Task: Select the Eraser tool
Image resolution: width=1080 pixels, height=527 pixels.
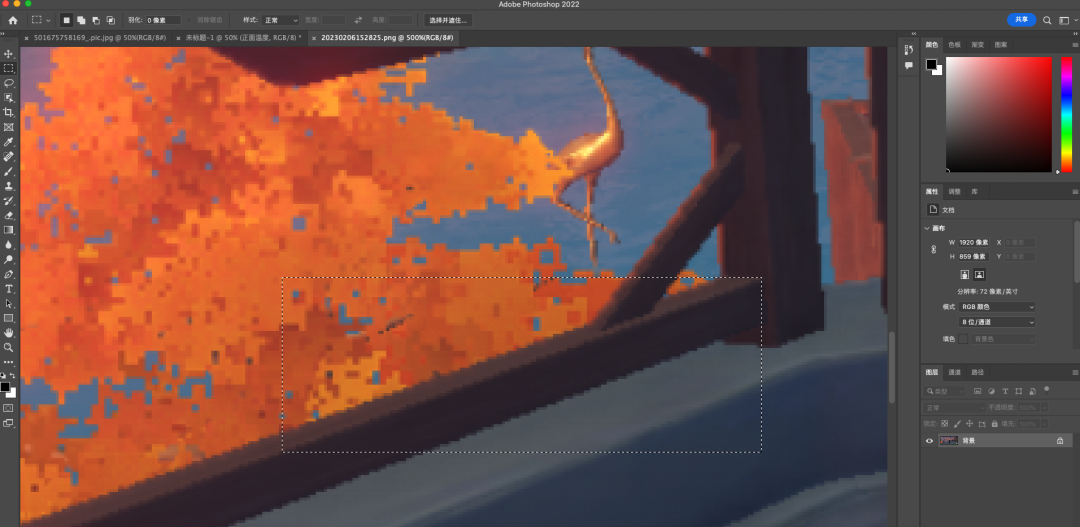Action: 9,216
